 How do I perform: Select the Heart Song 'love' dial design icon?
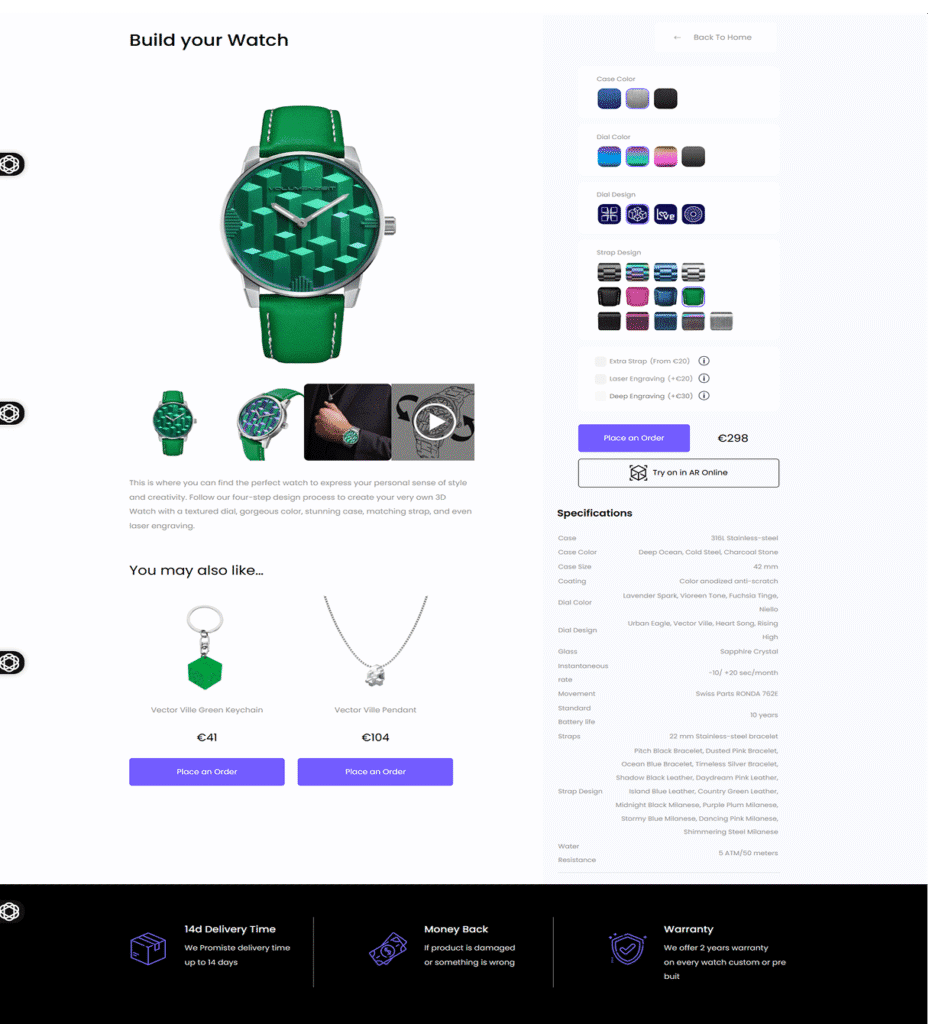pyautogui.click(x=665, y=214)
